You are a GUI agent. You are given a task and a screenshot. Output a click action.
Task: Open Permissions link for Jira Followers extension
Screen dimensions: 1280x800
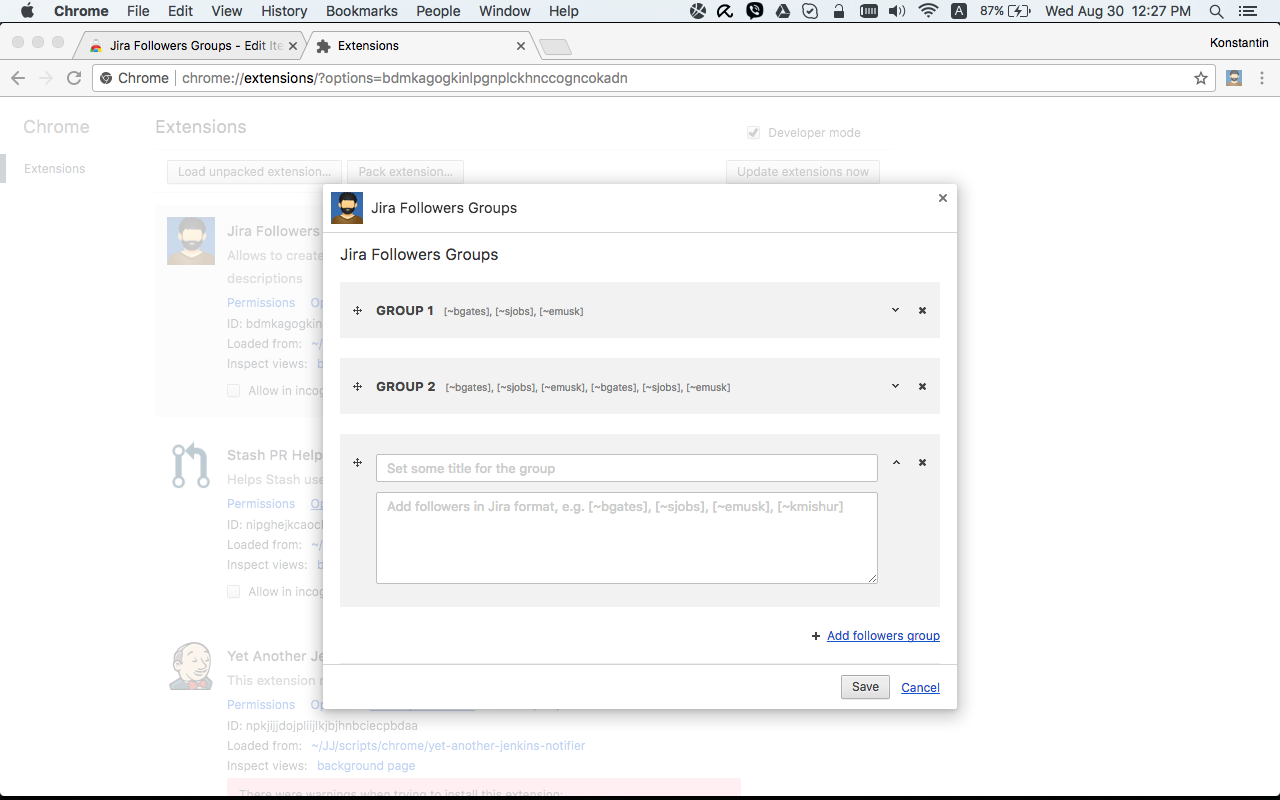click(261, 303)
